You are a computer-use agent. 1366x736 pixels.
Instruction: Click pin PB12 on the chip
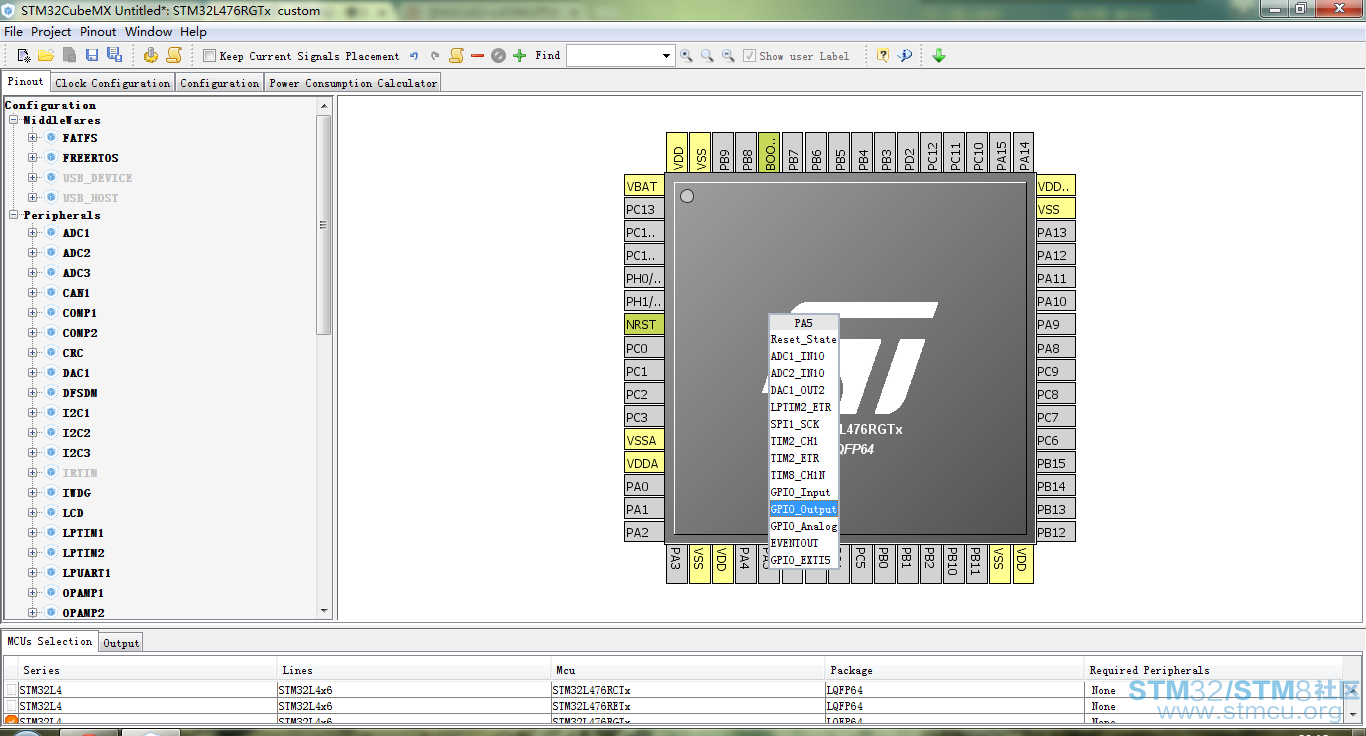click(1055, 532)
